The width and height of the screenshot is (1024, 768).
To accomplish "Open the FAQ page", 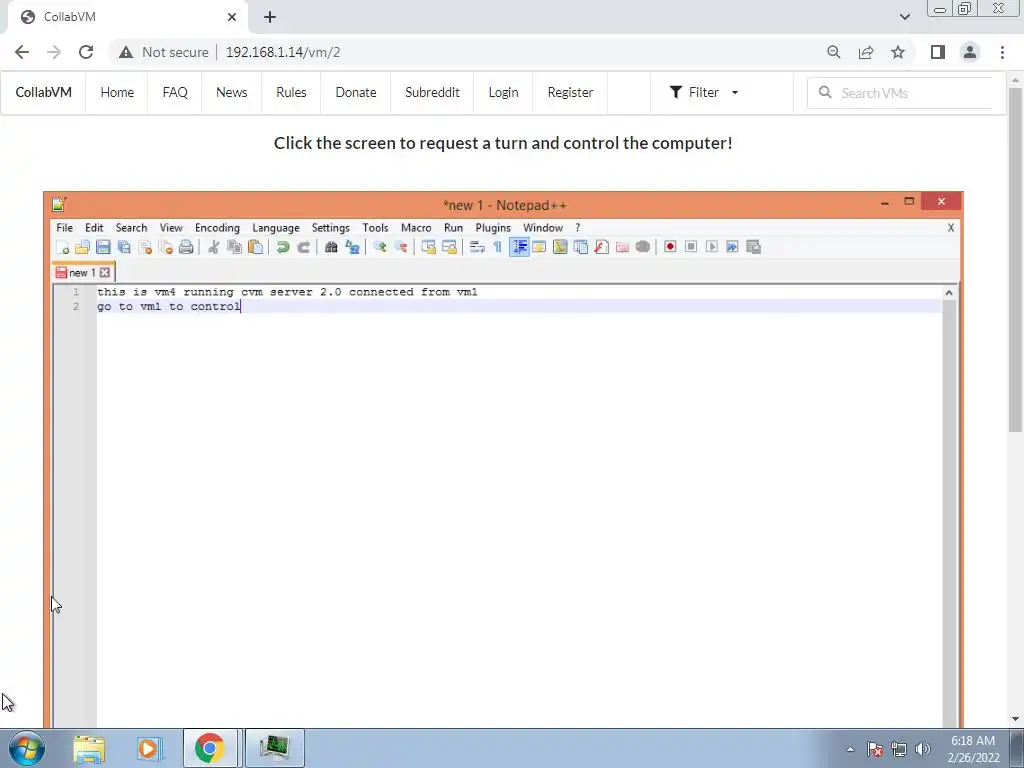I will pos(175,93).
